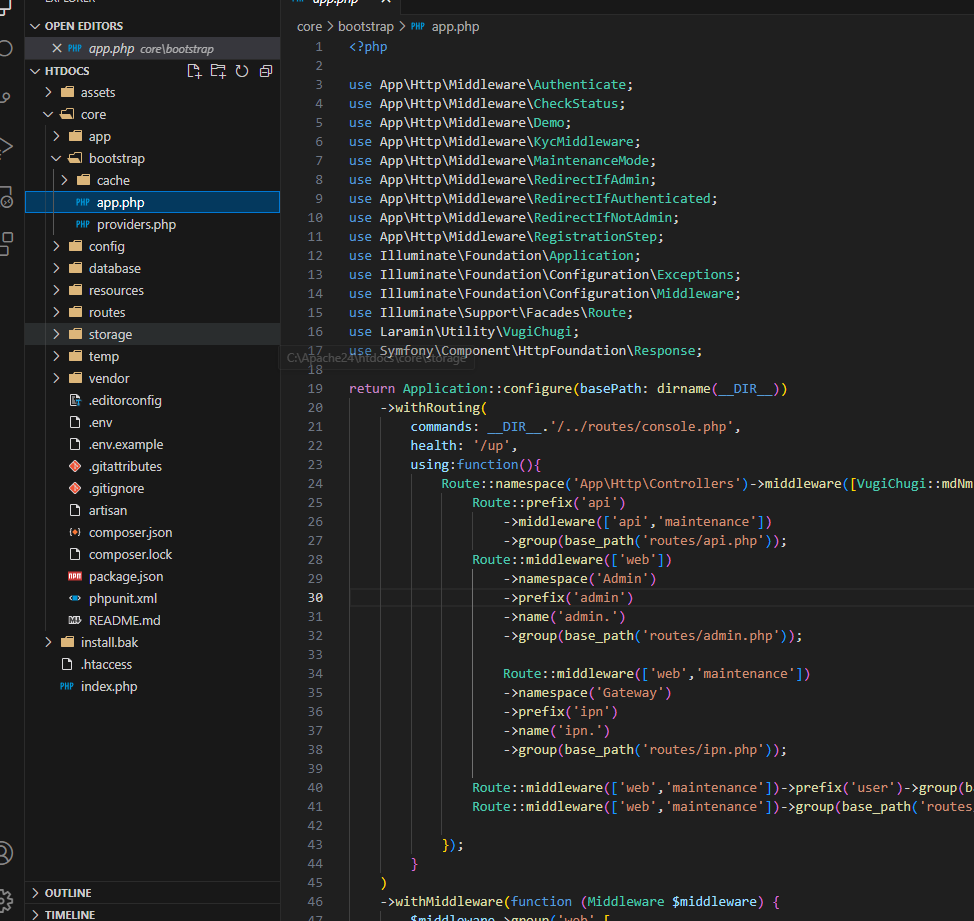Click the PHP icon beside index.php
The height and width of the screenshot is (921, 974).
(67, 686)
